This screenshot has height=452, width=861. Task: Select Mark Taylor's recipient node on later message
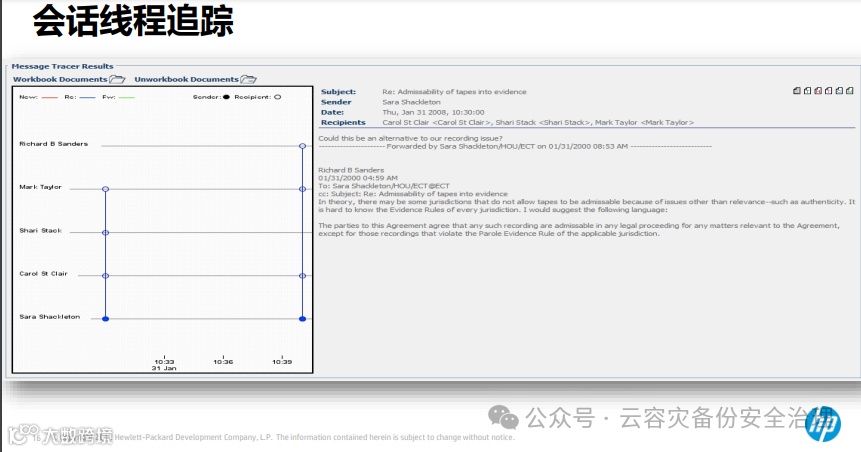(303, 189)
